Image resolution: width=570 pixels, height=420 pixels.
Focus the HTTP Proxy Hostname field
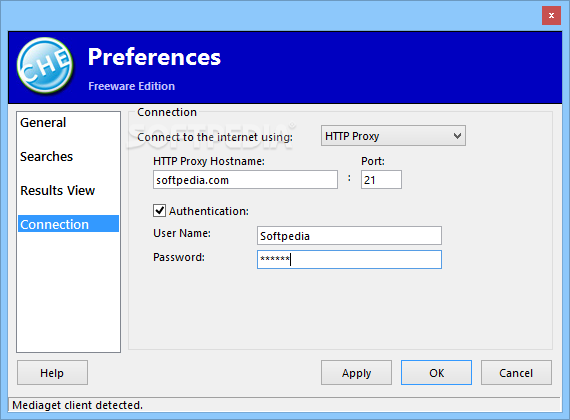pos(245,180)
